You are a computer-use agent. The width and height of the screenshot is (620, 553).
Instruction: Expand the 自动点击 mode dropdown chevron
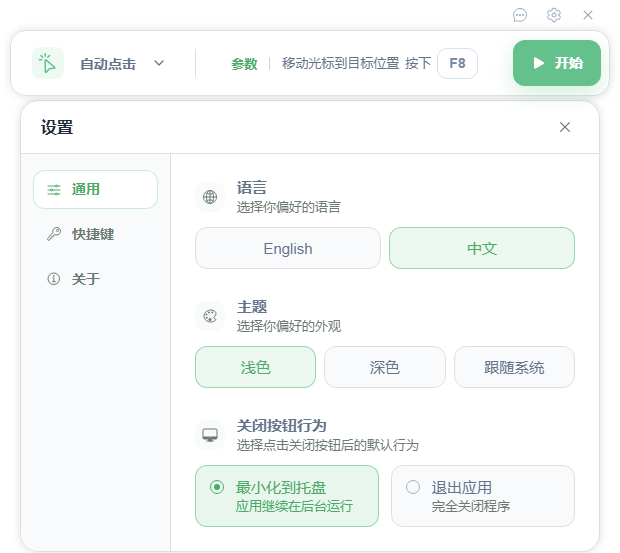coord(159,63)
